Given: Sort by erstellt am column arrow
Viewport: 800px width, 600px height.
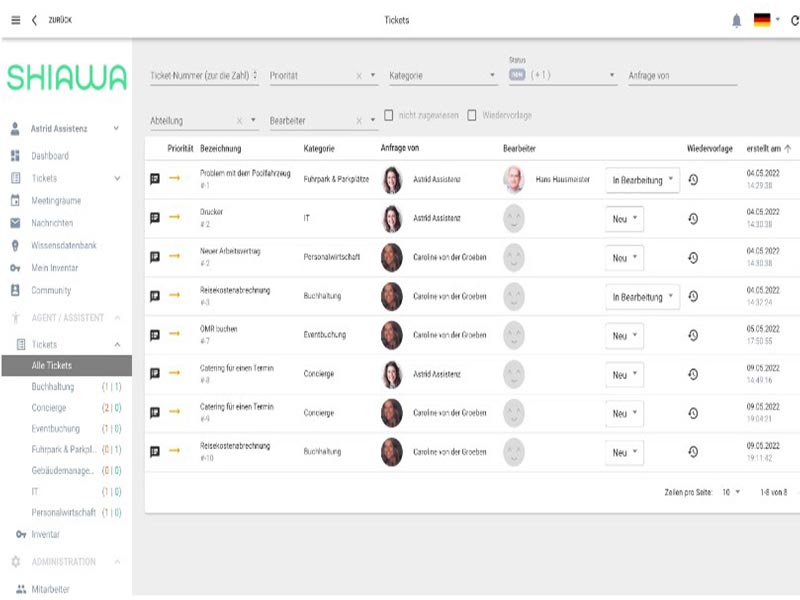Looking at the screenshot, I should pos(788,148).
